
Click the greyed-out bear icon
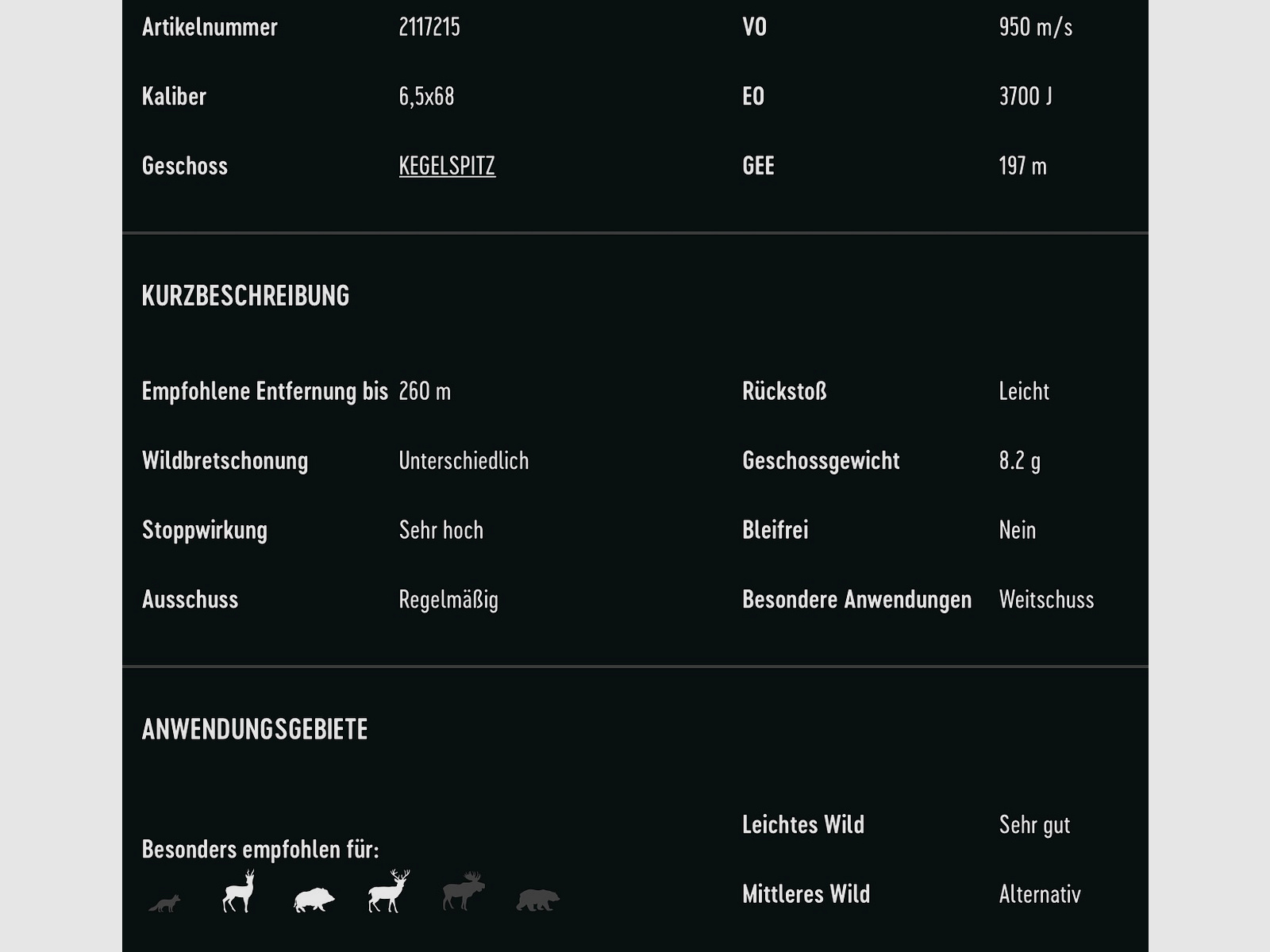[537, 900]
